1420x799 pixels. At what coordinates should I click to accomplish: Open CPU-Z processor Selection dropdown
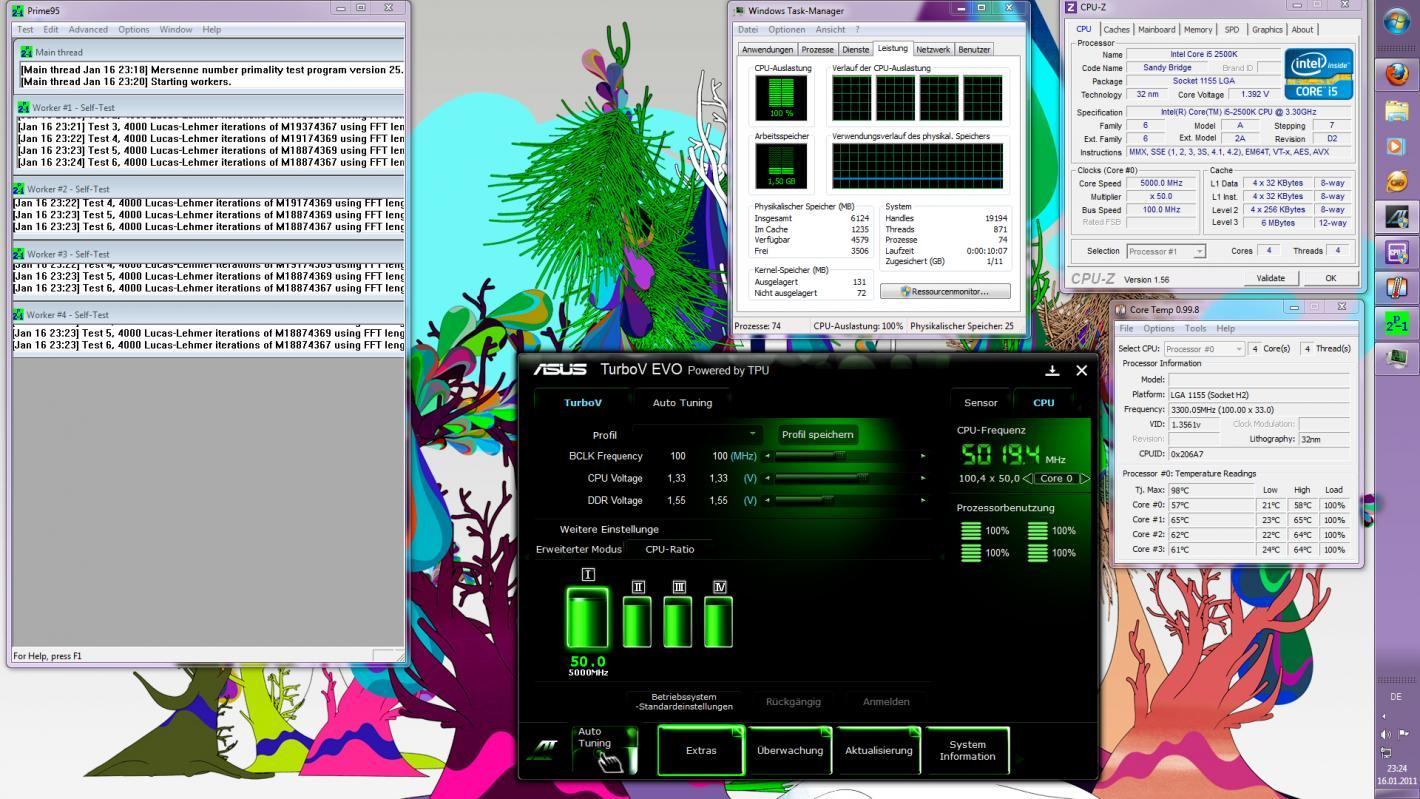[x=1166, y=251]
